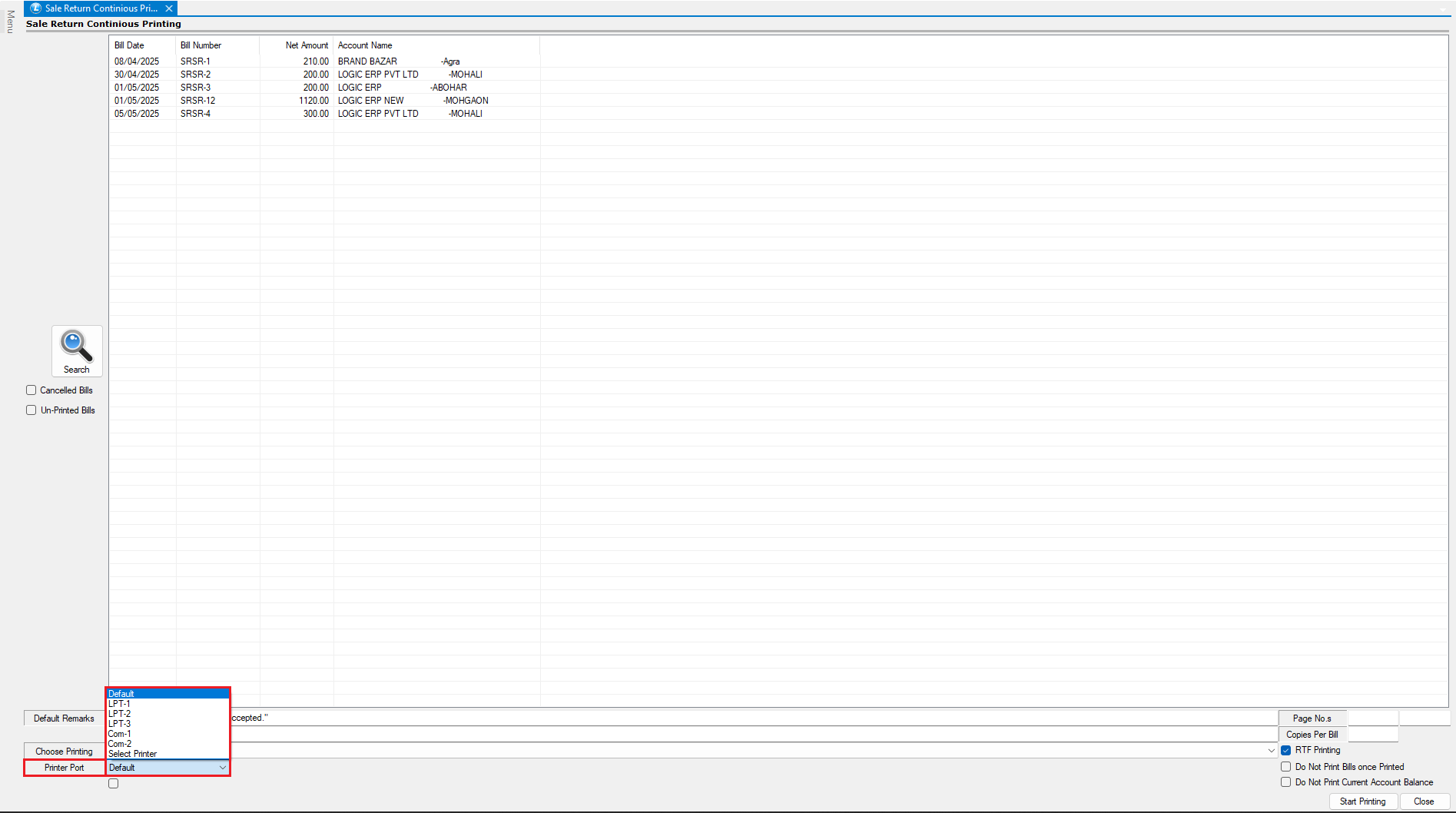Choose Com-2 in the printer port list
Viewport: 1456px width, 813px height.
click(120, 744)
